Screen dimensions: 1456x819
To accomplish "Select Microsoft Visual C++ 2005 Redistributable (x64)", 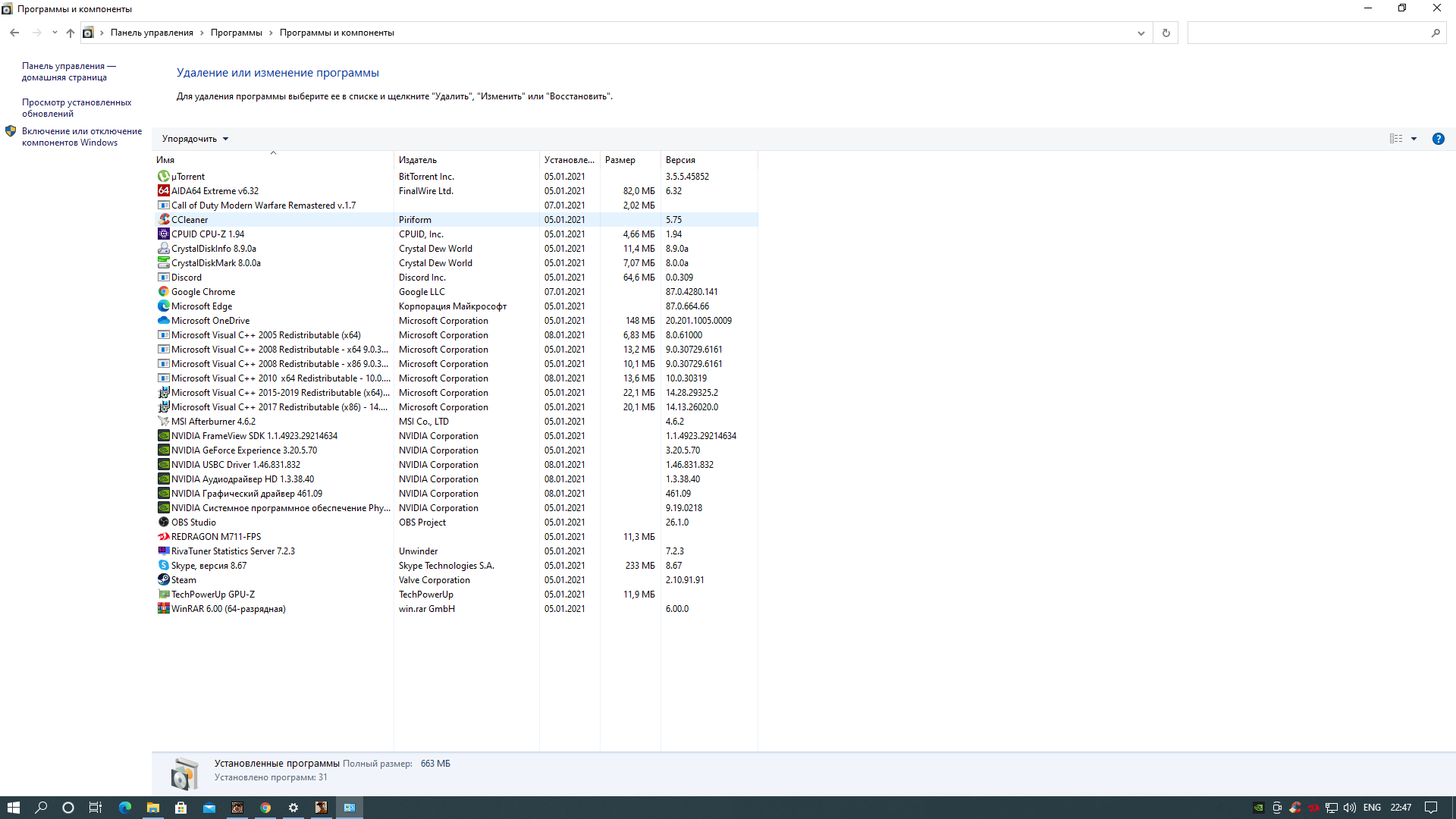I will [x=456, y=335].
